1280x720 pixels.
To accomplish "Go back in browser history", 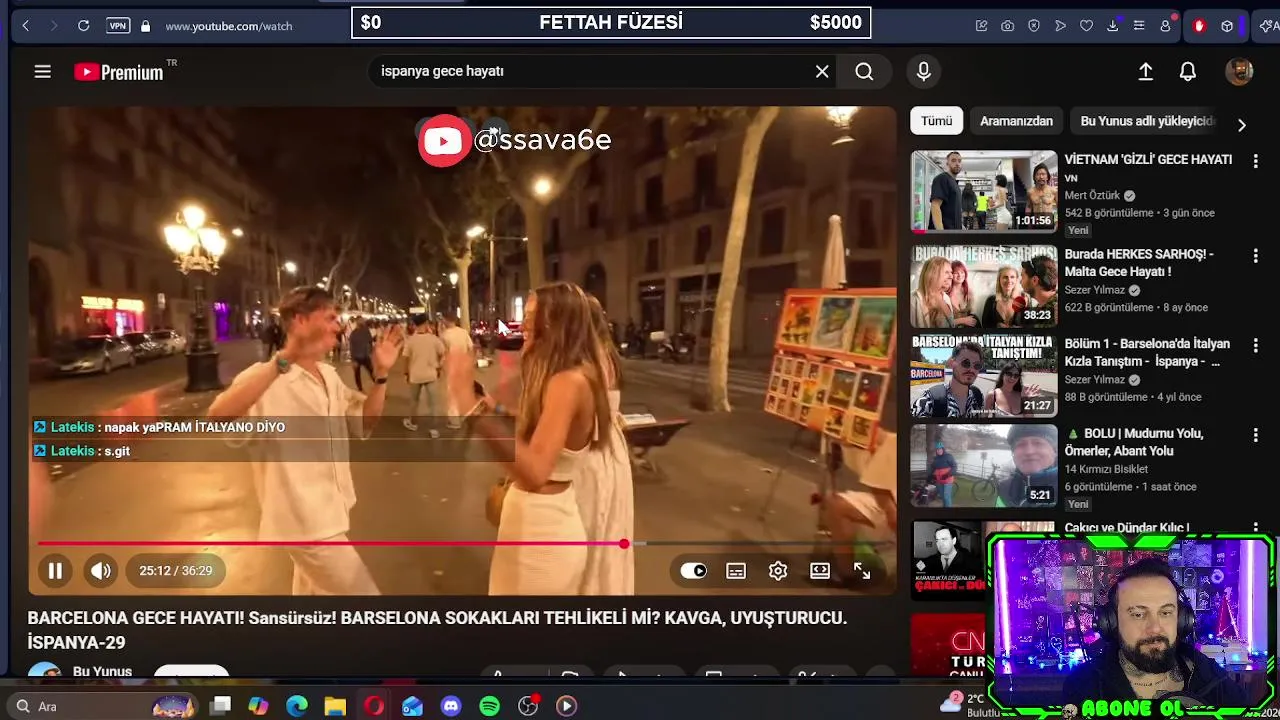I will pyautogui.click(x=25, y=26).
